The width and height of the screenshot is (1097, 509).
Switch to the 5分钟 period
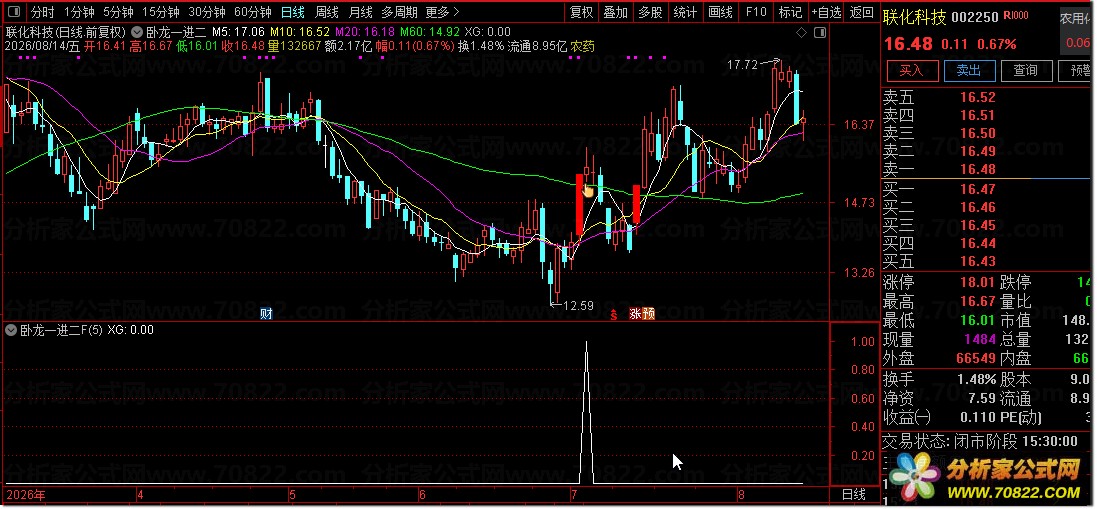pyautogui.click(x=118, y=12)
